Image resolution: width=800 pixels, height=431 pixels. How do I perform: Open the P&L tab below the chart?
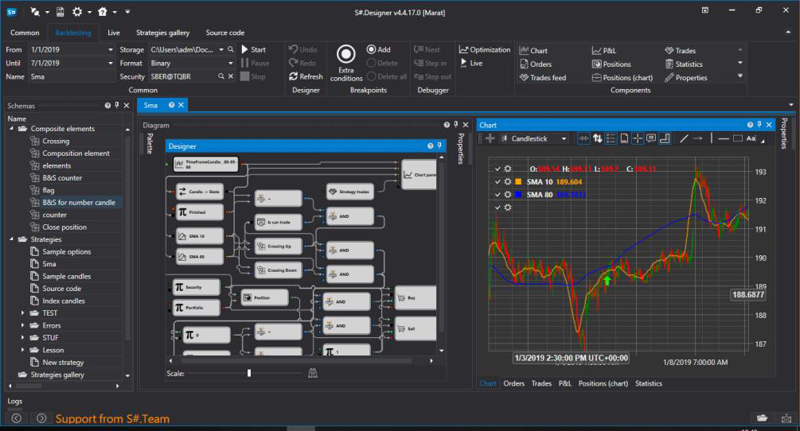[x=565, y=383]
